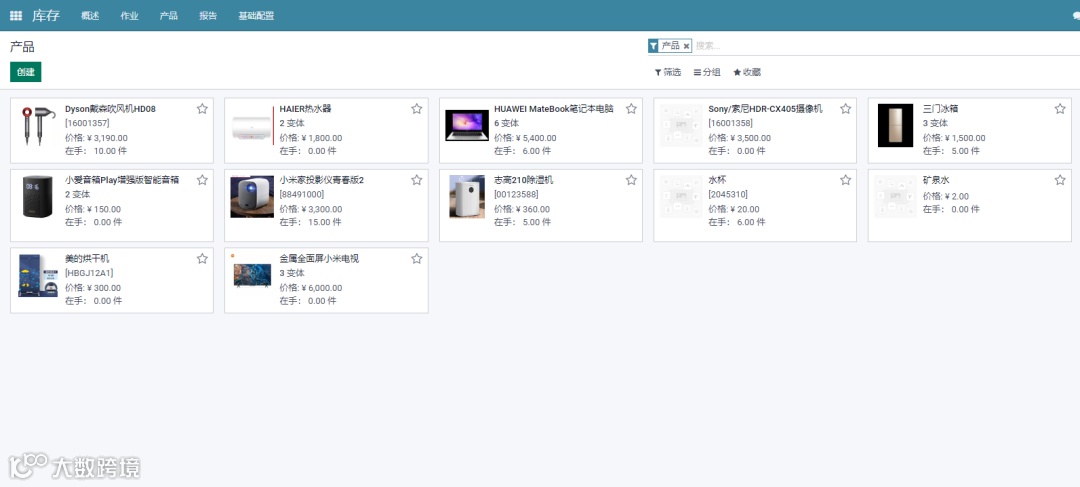The image size is (1080, 487).
Task: Click 在手: 10.00 件 quantity text
Action: pyautogui.click(x=94, y=151)
